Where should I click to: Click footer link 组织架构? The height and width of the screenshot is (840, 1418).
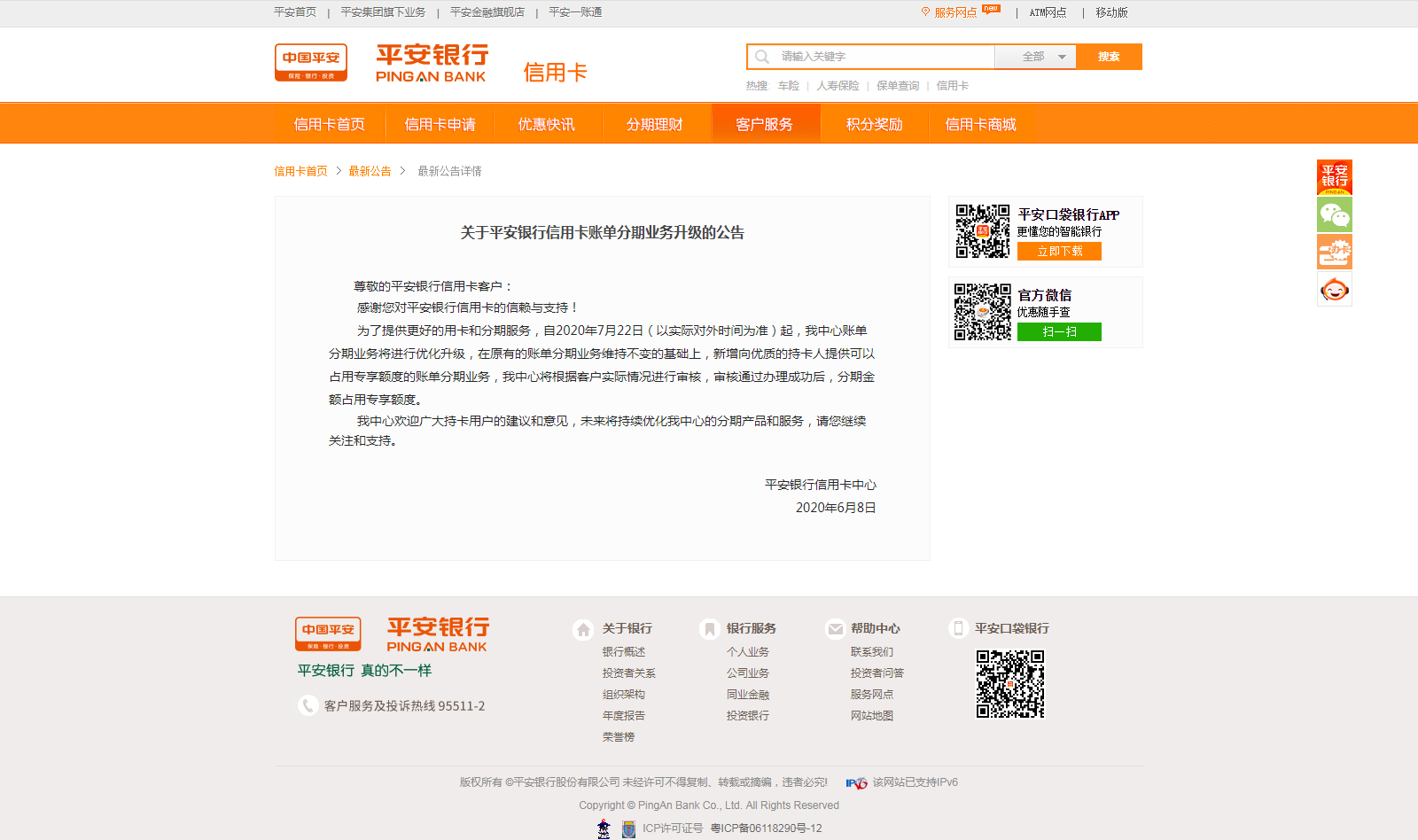coord(624,695)
